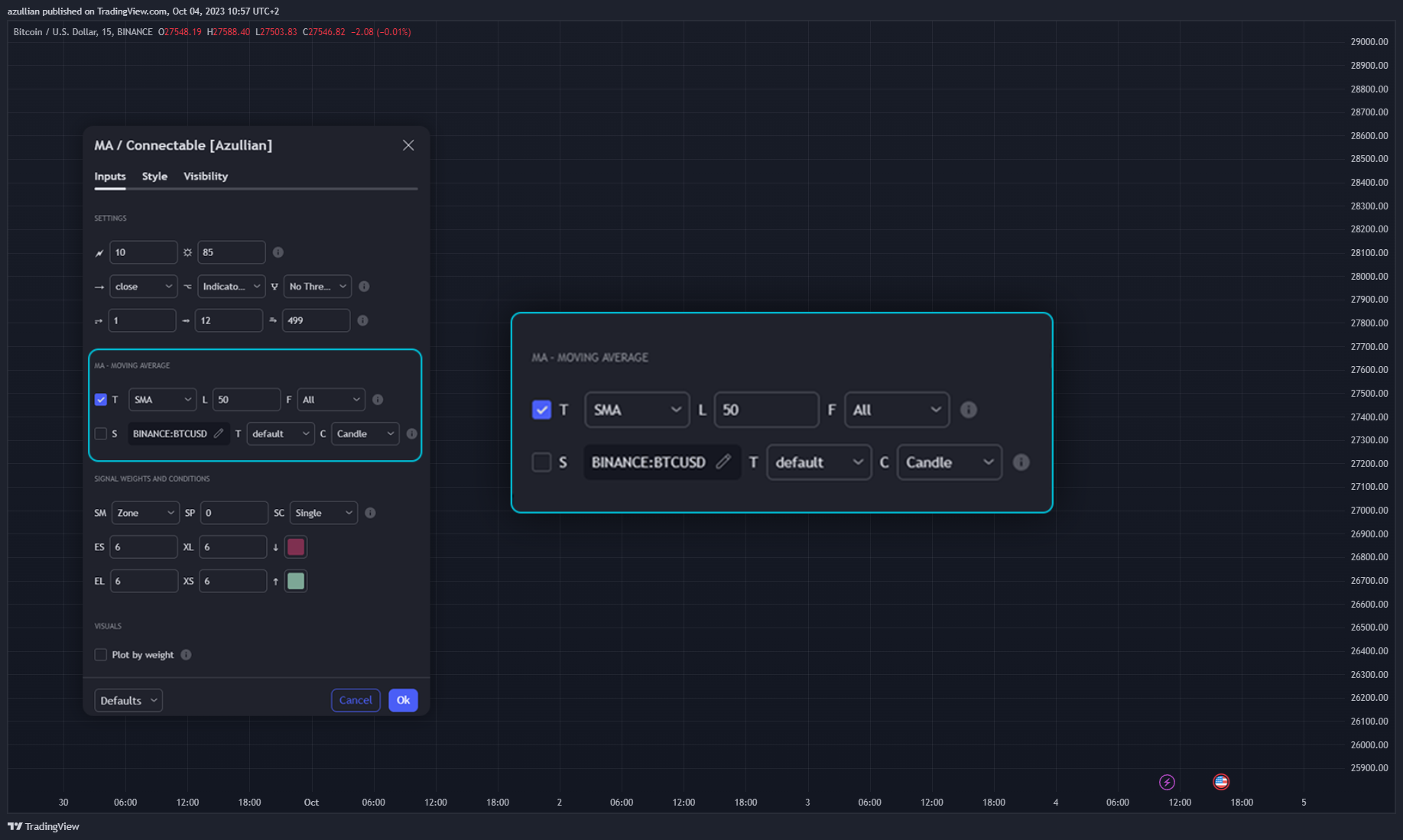Open the SM Zone dropdown
The height and width of the screenshot is (840, 1403).
pos(145,513)
